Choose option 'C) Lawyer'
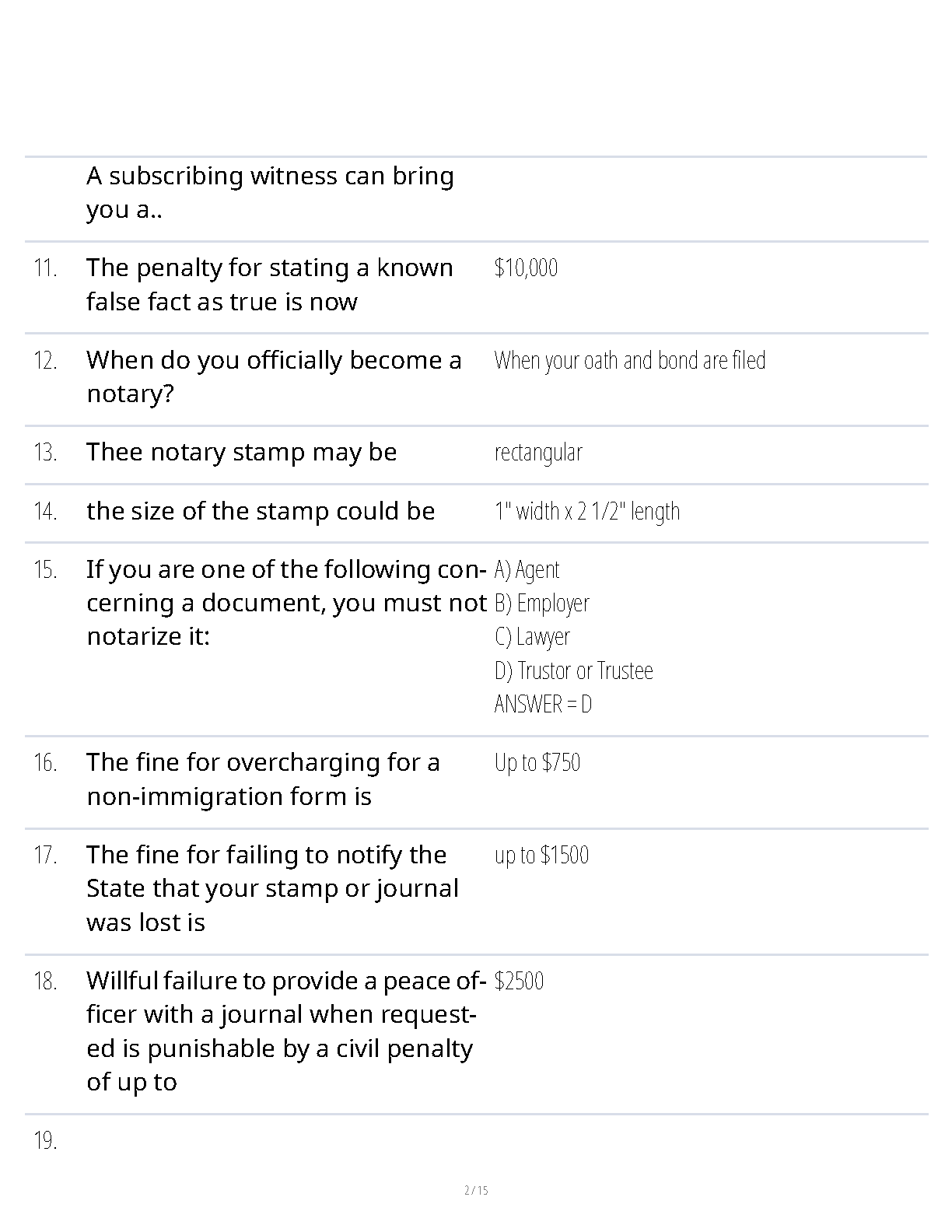The width and height of the screenshot is (952, 1232). pos(532,636)
